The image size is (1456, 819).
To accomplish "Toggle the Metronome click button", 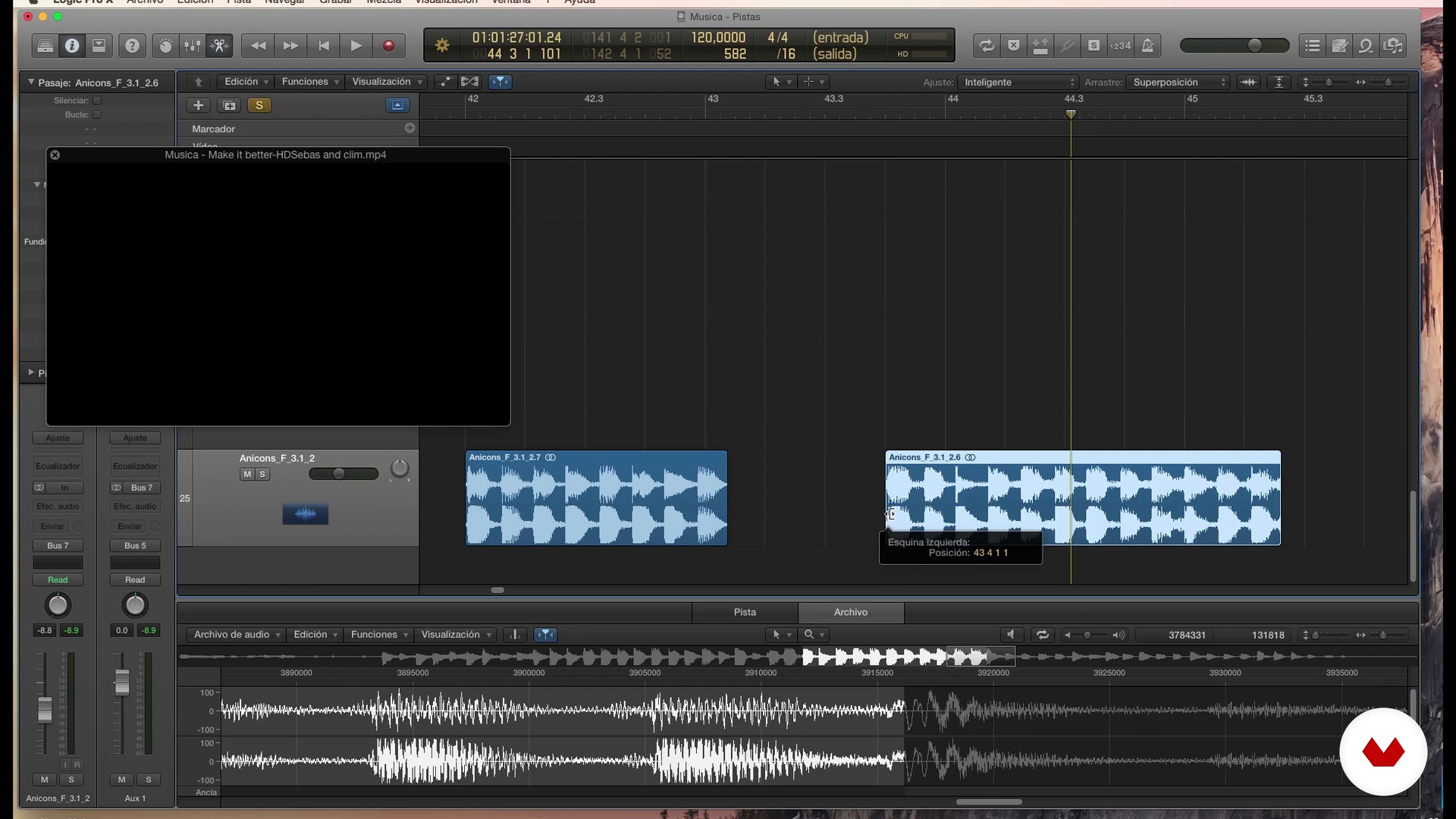I will pyautogui.click(x=1147, y=46).
